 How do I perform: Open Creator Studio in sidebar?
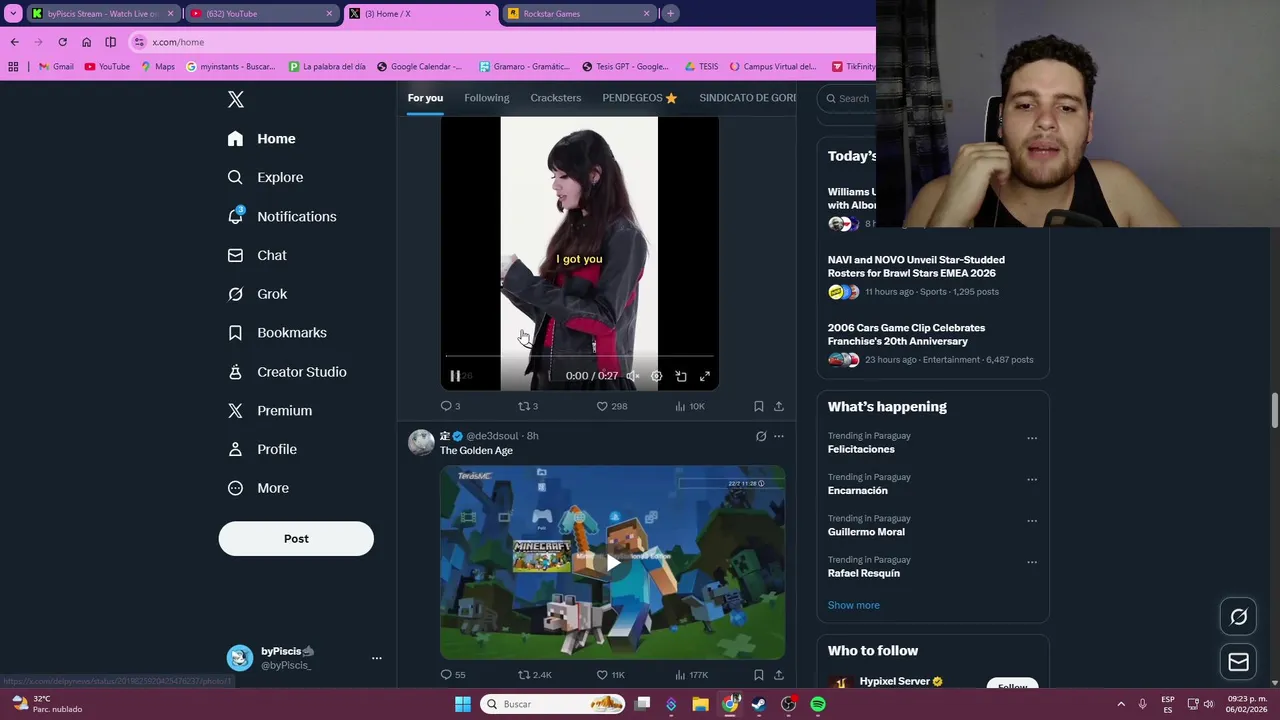point(287,372)
